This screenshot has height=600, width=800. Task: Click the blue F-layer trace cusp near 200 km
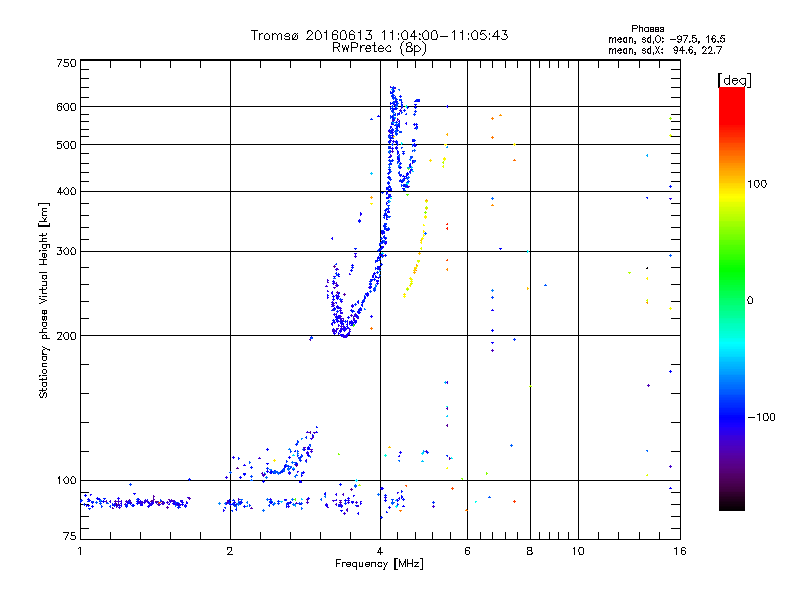(x=344, y=332)
